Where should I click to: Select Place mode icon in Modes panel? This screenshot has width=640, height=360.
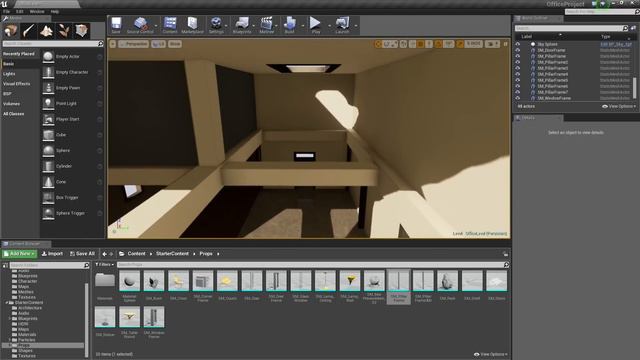point(10,31)
